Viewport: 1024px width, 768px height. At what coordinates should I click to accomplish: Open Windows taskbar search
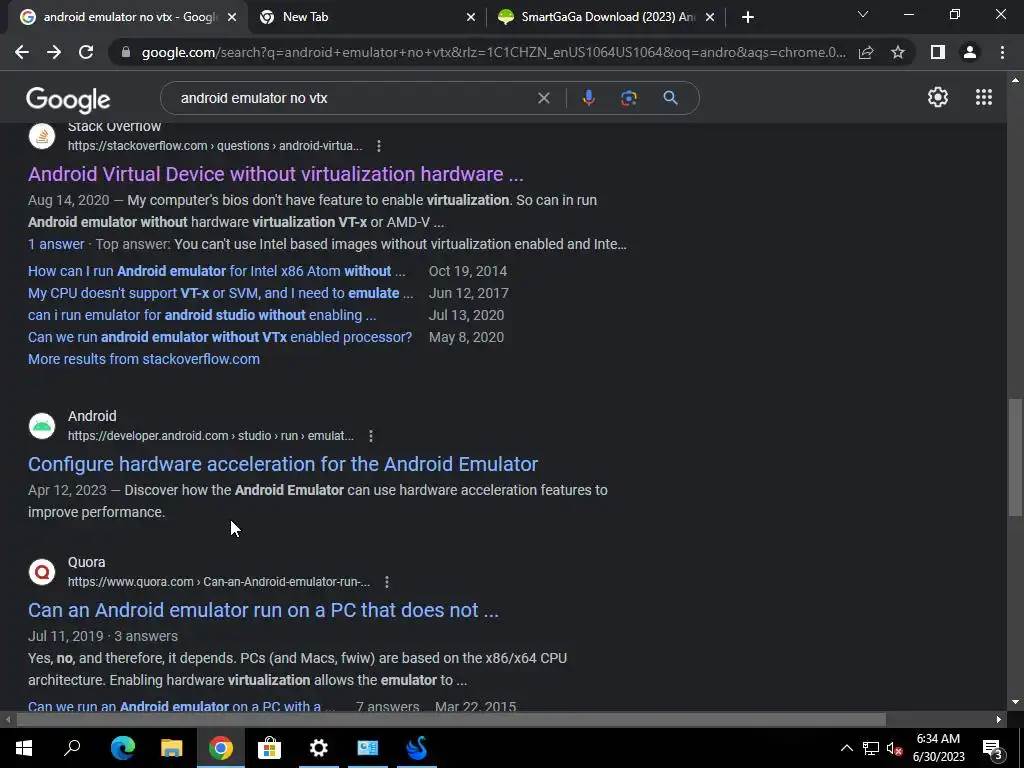pos(72,748)
